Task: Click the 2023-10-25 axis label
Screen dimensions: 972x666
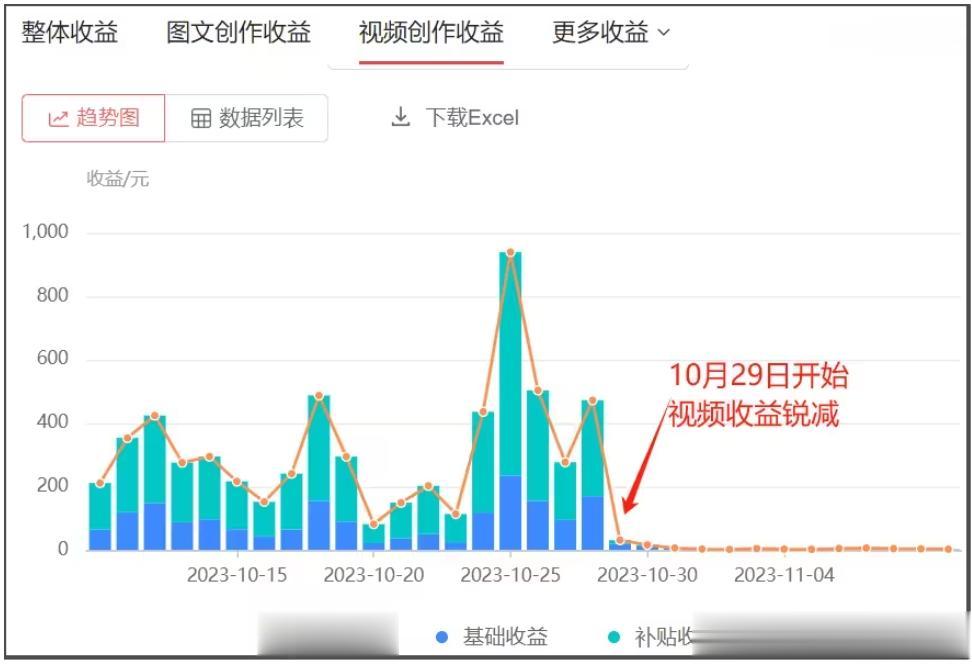Action: 510,575
